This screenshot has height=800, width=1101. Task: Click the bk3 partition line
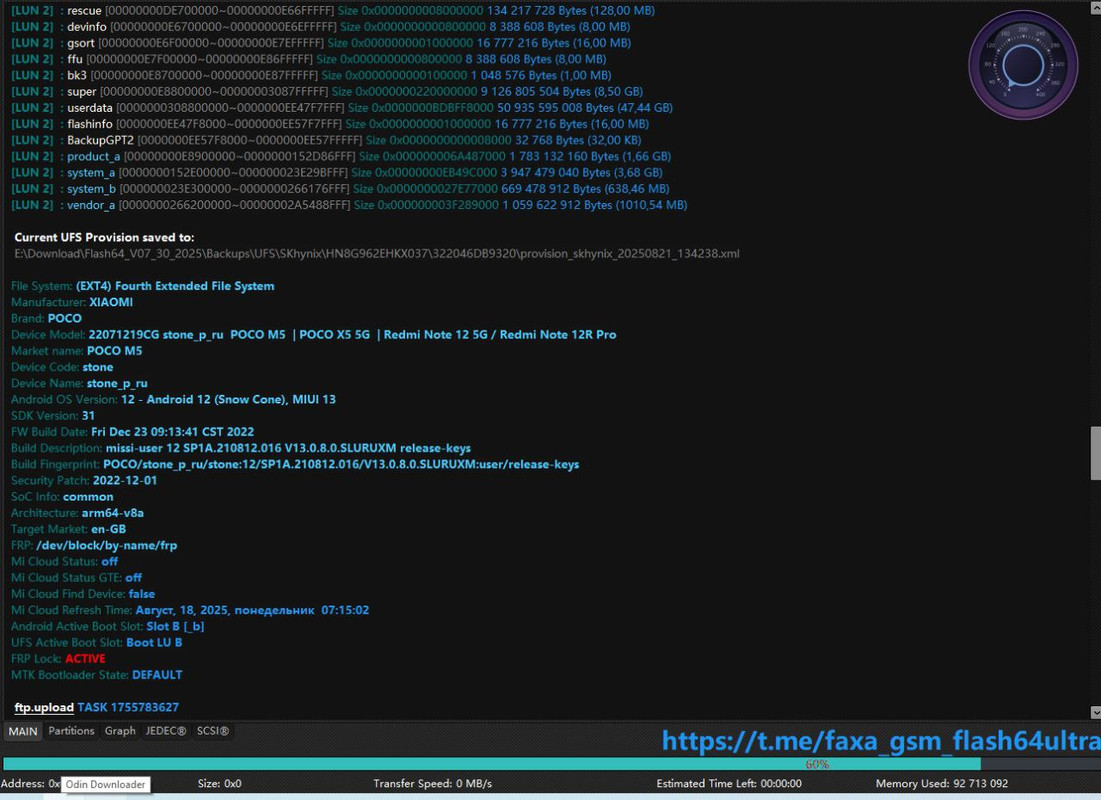[311, 75]
